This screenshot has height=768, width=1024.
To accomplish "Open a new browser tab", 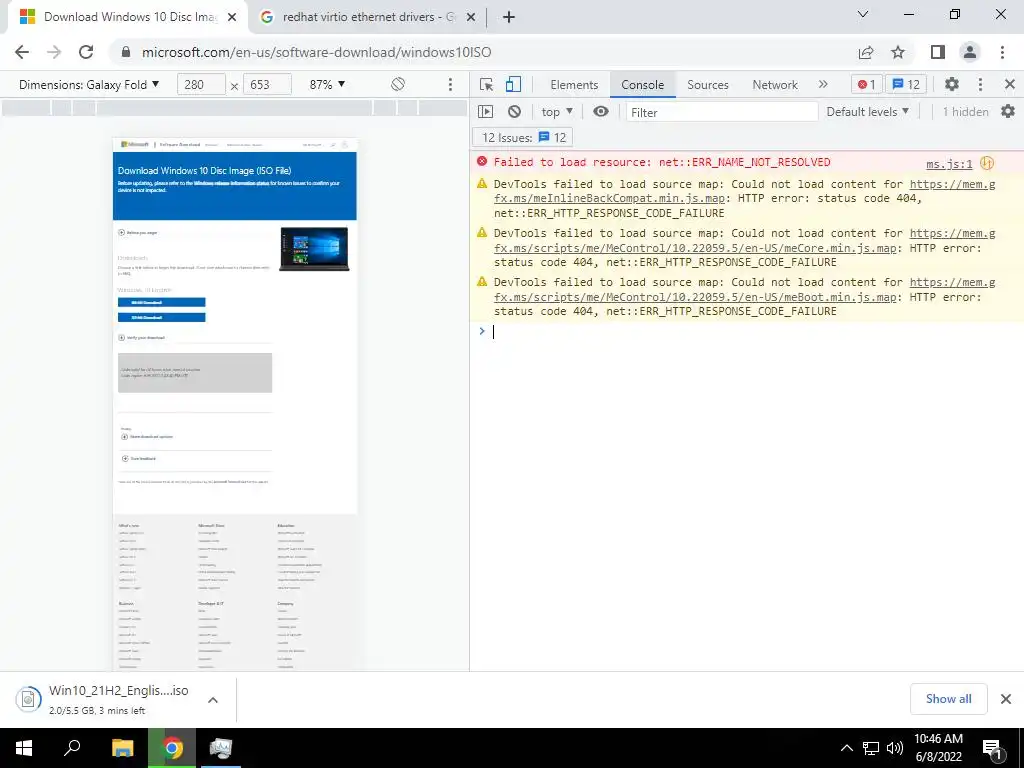I will pos(509,17).
